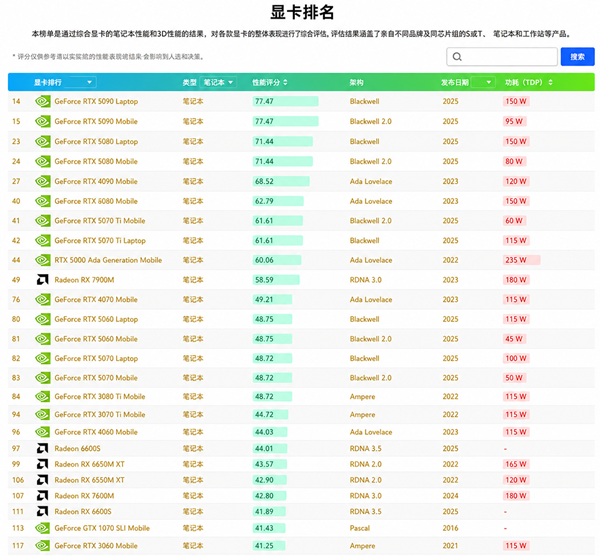Open Radeon RX 6600S link

83,512
